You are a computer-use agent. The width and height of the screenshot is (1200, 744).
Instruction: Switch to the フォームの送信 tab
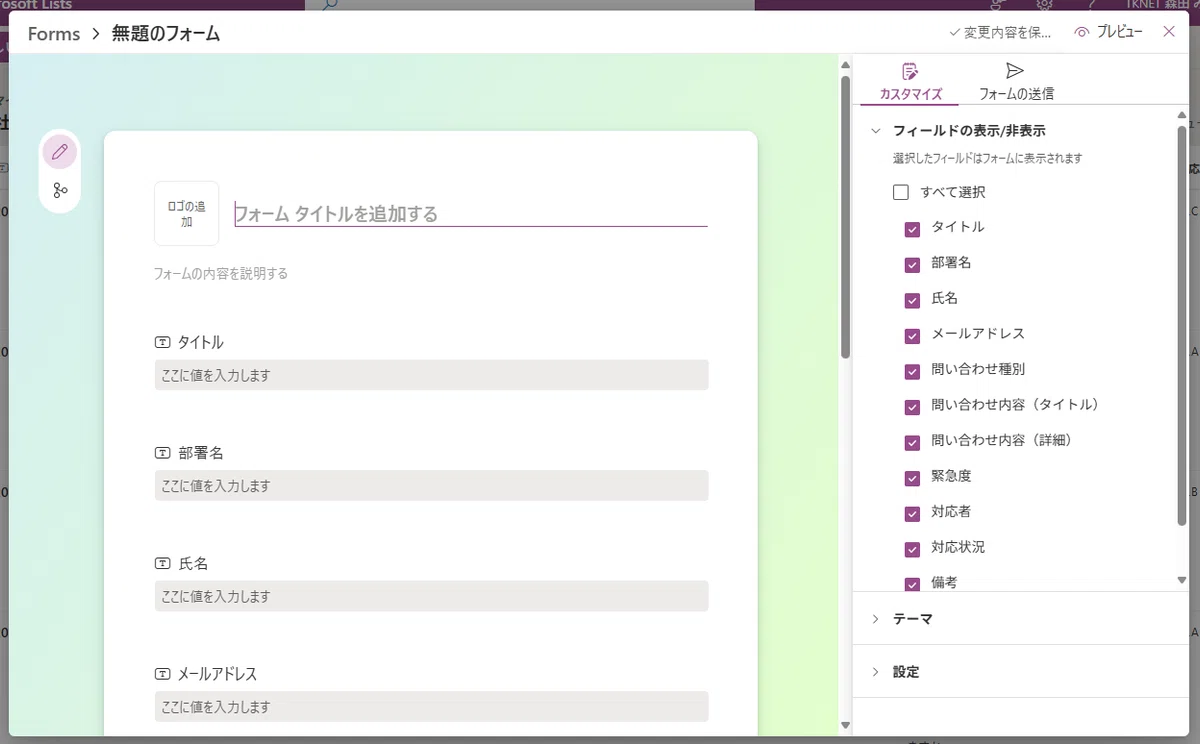click(1016, 82)
